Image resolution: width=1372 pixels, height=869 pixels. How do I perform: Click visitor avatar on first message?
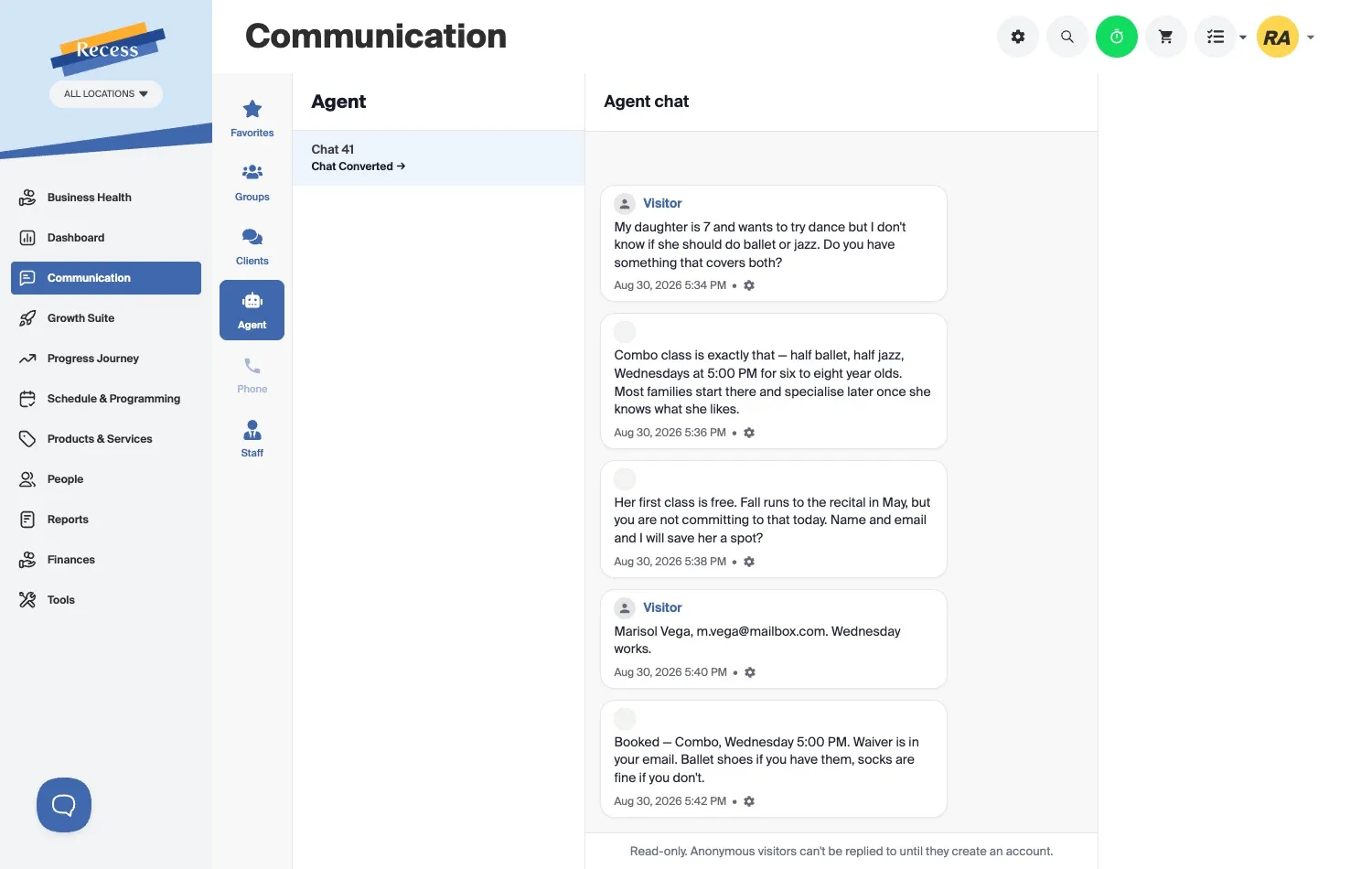click(x=625, y=203)
